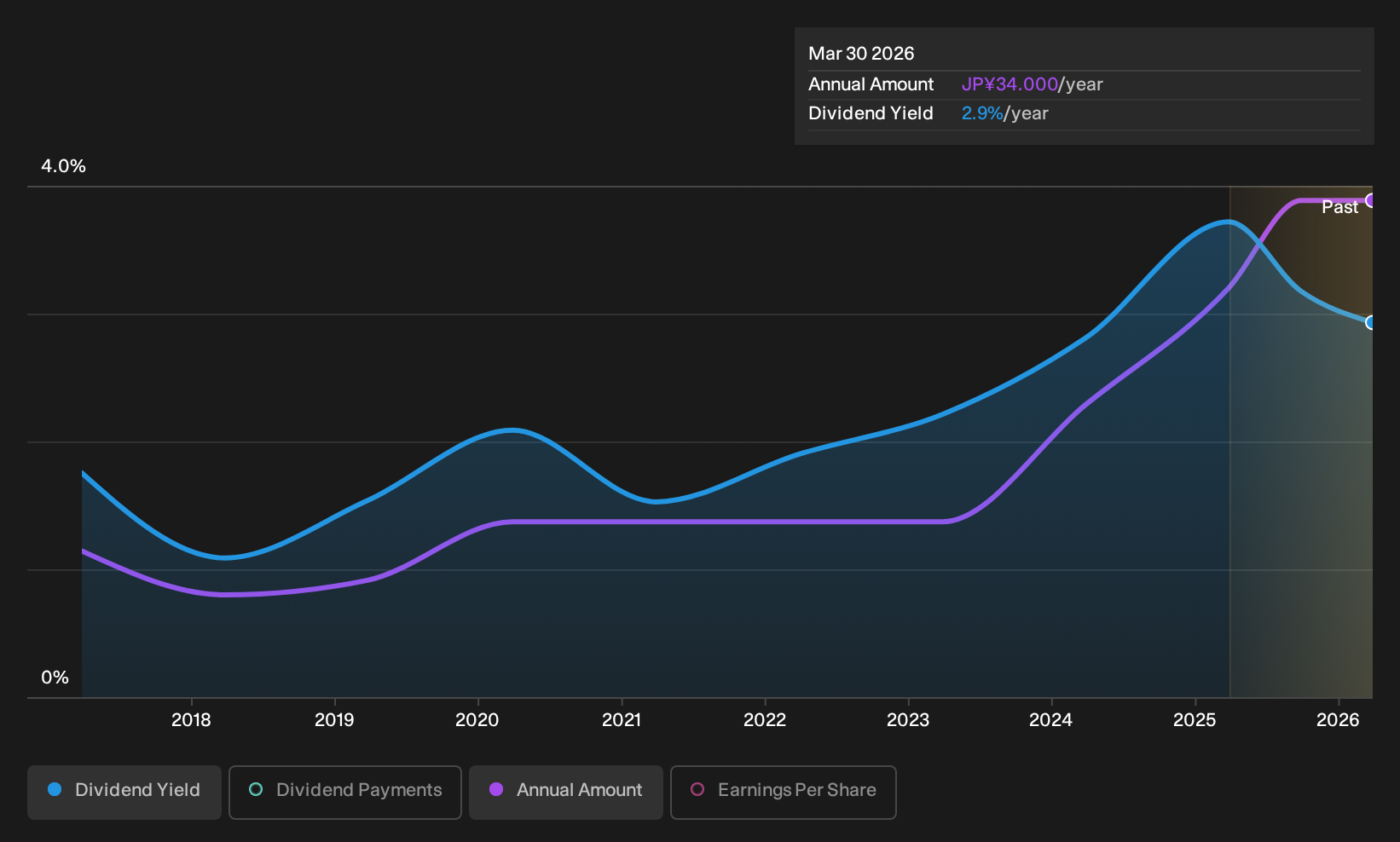Click the blue Dividend Yield legend dot
Image resolution: width=1400 pixels, height=842 pixels.
(55, 789)
